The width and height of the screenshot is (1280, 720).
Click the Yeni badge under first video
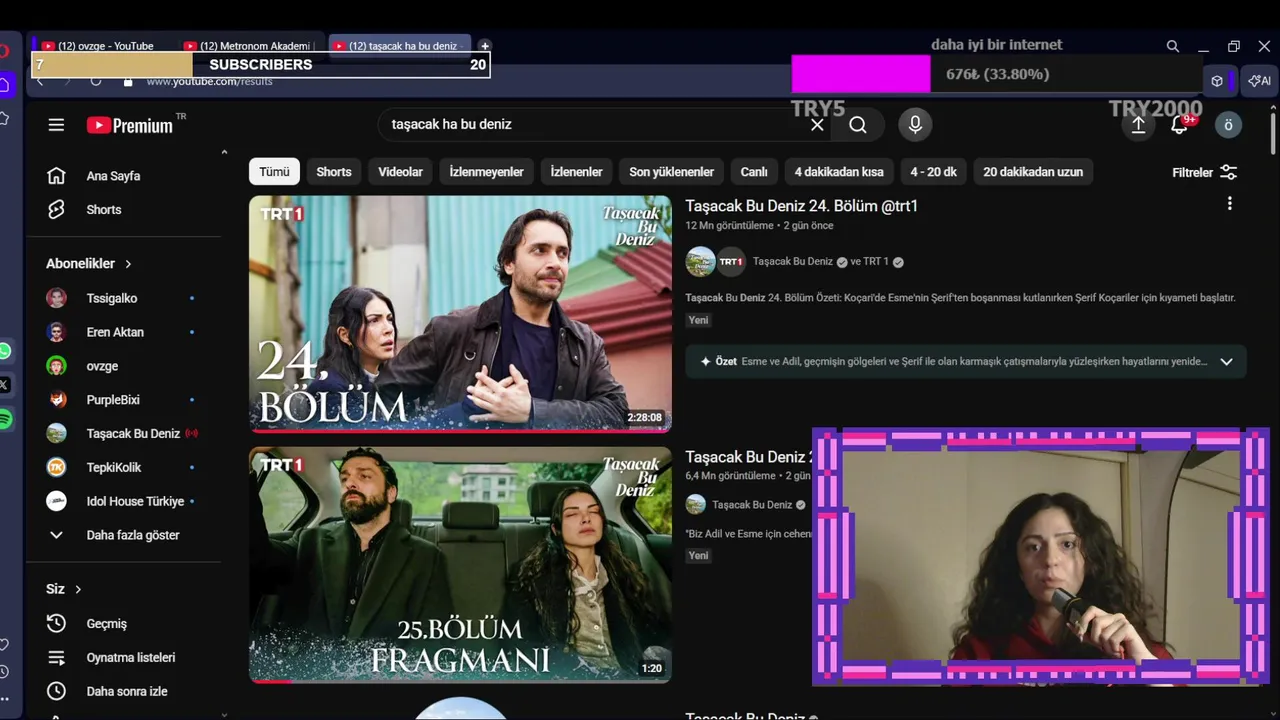(698, 320)
